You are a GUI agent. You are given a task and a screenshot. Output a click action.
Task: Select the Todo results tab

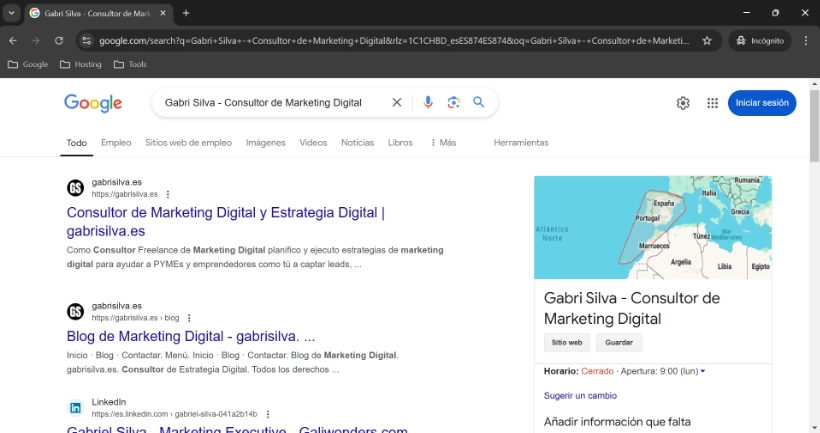point(76,143)
